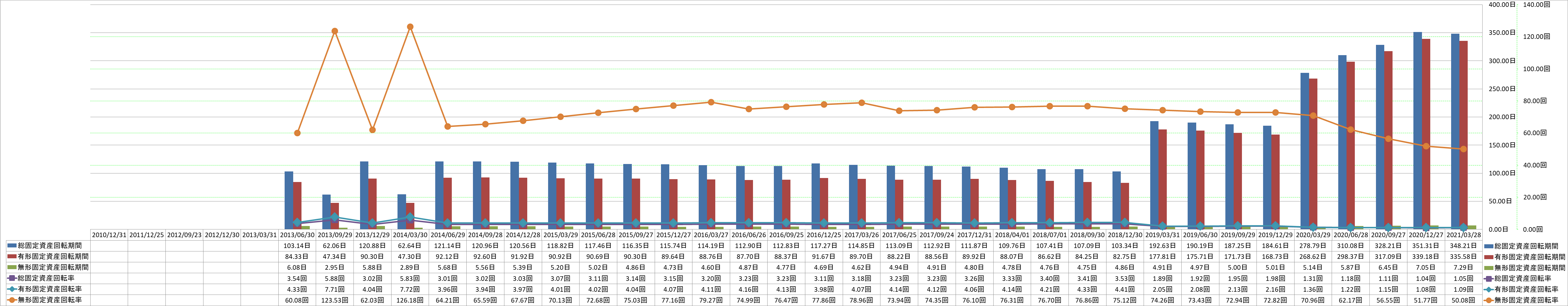Click table cell 328.21日
Image resolution: width=1568 pixels, height=306 pixels.
1388,246
